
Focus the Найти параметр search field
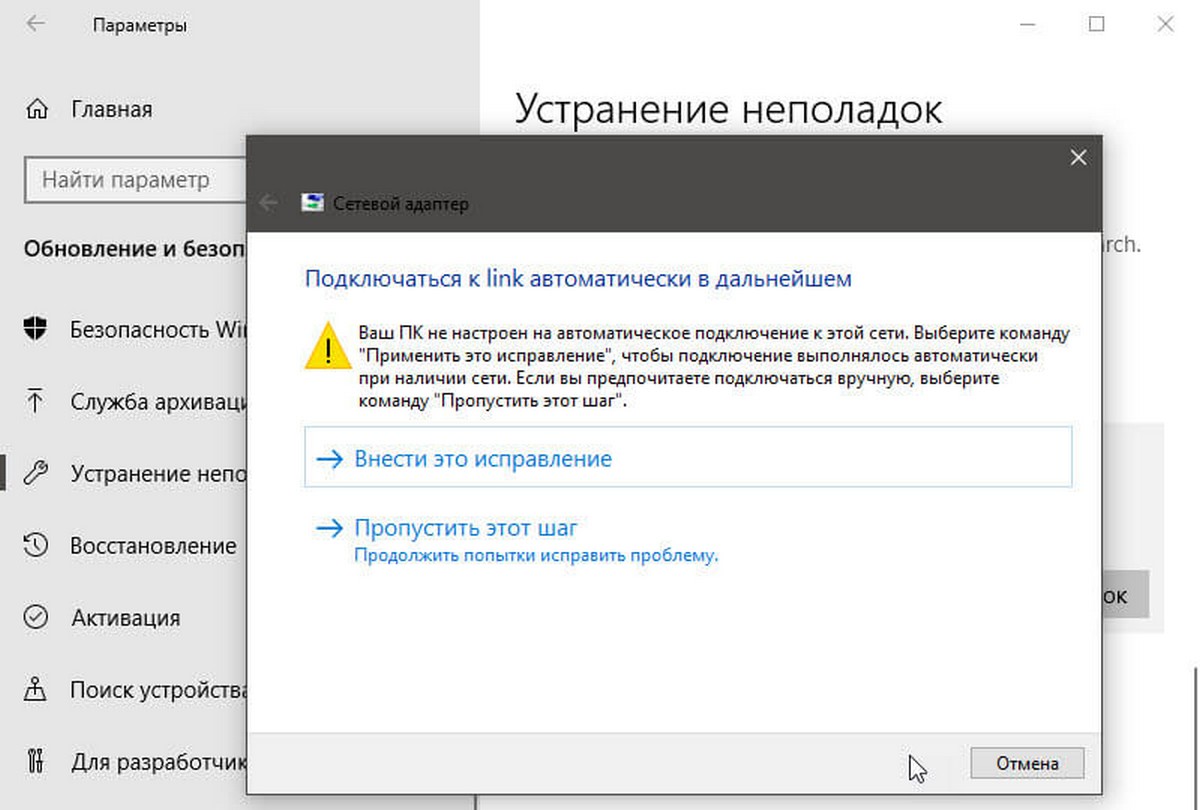point(135,181)
